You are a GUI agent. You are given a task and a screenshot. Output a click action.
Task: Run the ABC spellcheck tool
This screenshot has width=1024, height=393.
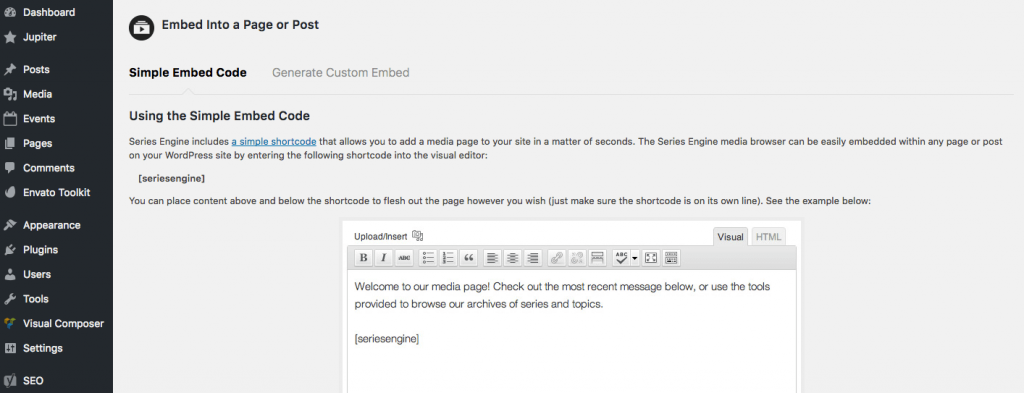(x=621, y=259)
